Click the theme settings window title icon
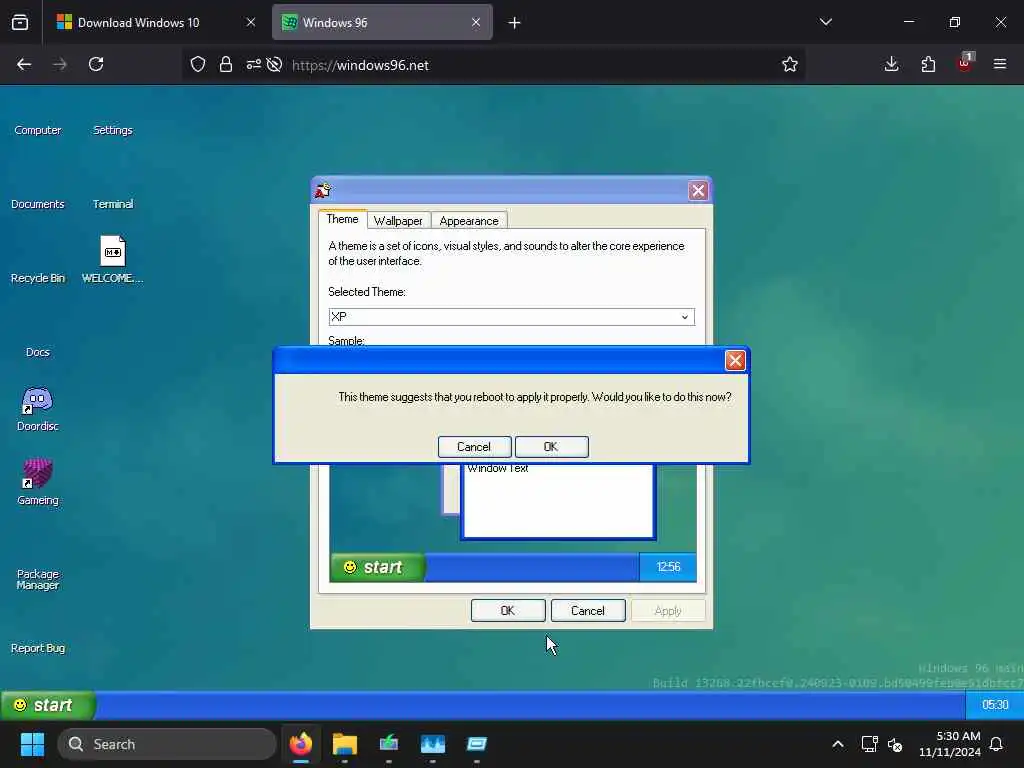This screenshot has width=1024, height=768. coord(323,191)
